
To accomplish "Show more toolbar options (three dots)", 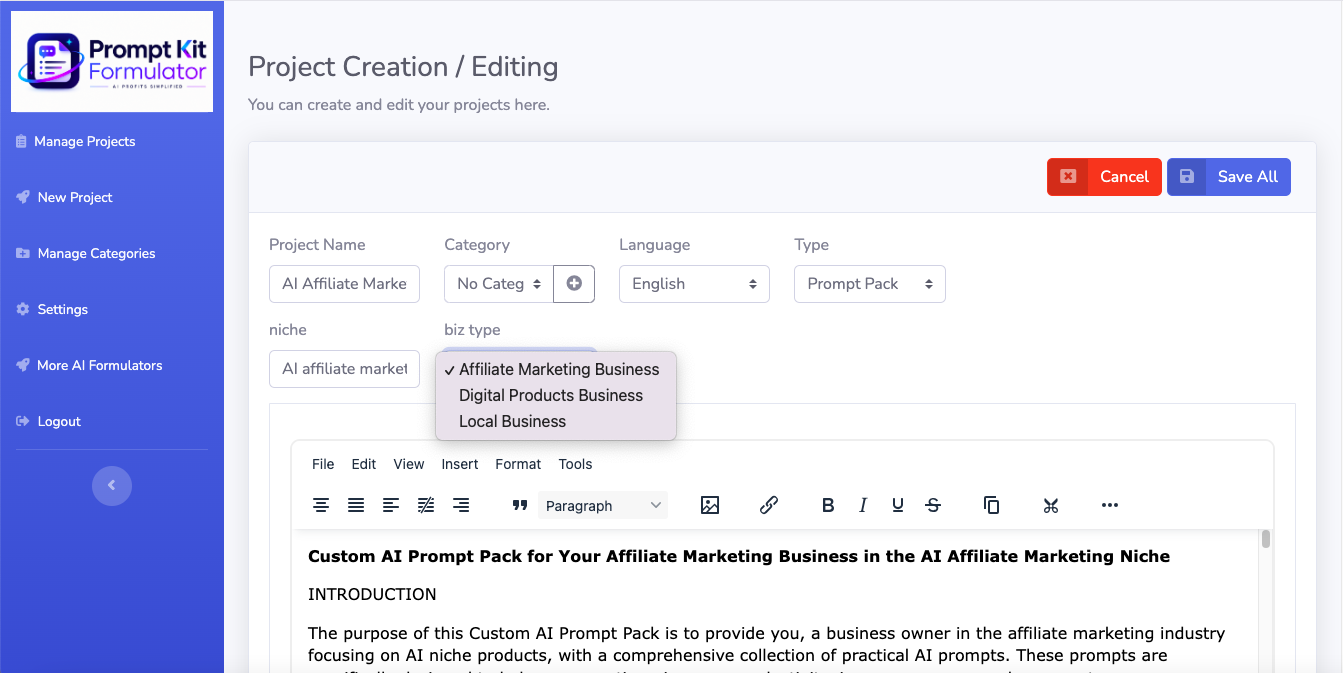I will pos(1110,505).
